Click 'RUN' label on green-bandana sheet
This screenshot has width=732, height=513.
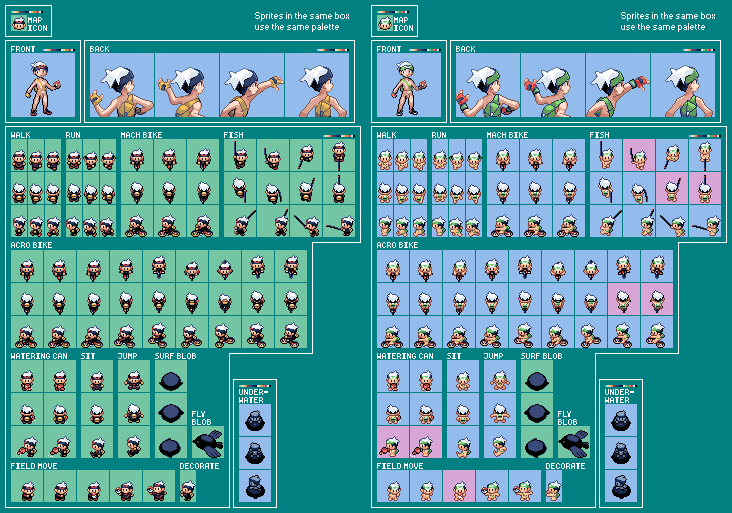pos(439,135)
